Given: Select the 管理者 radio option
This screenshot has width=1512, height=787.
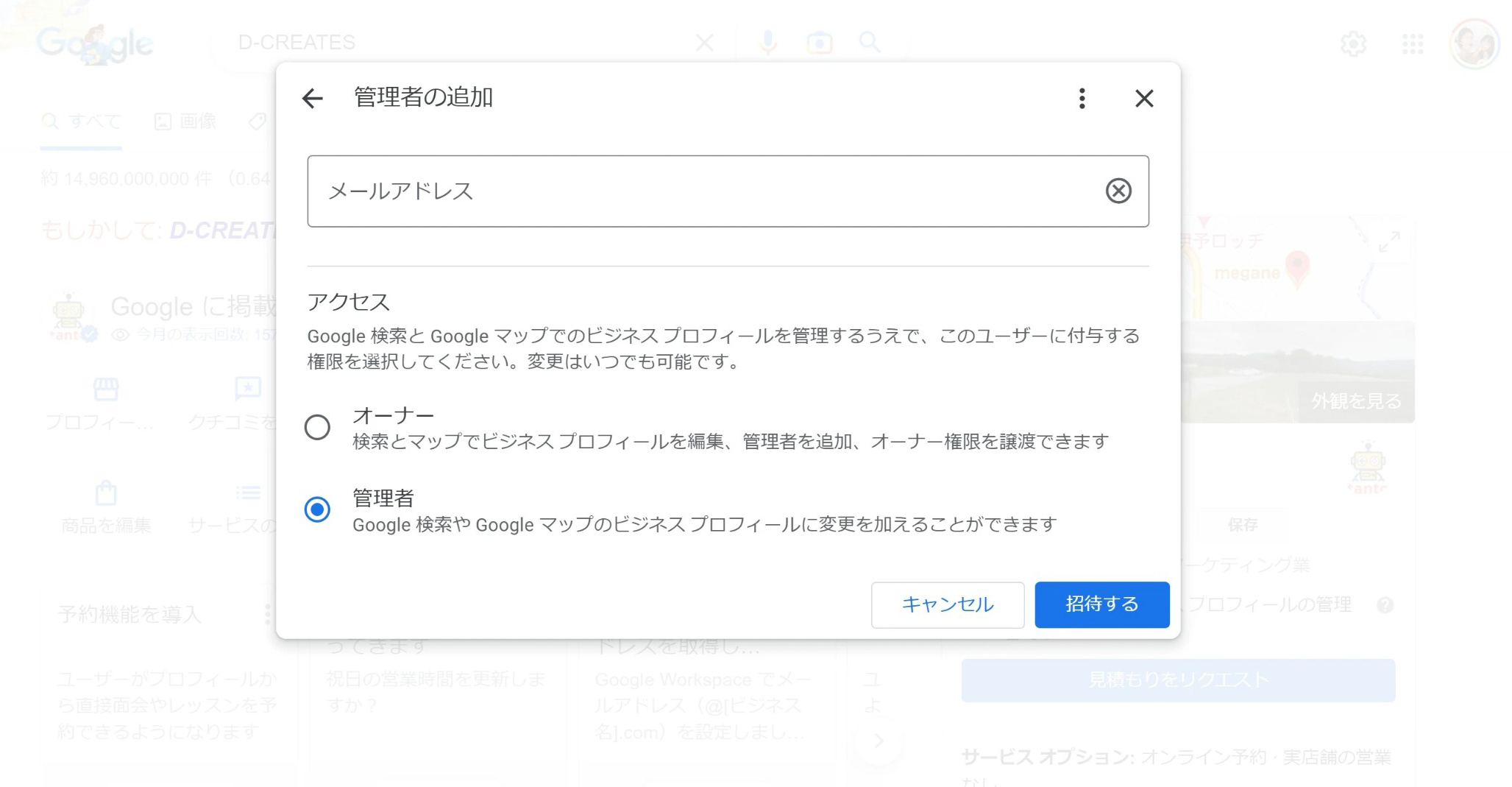Looking at the screenshot, I should 317,509.
